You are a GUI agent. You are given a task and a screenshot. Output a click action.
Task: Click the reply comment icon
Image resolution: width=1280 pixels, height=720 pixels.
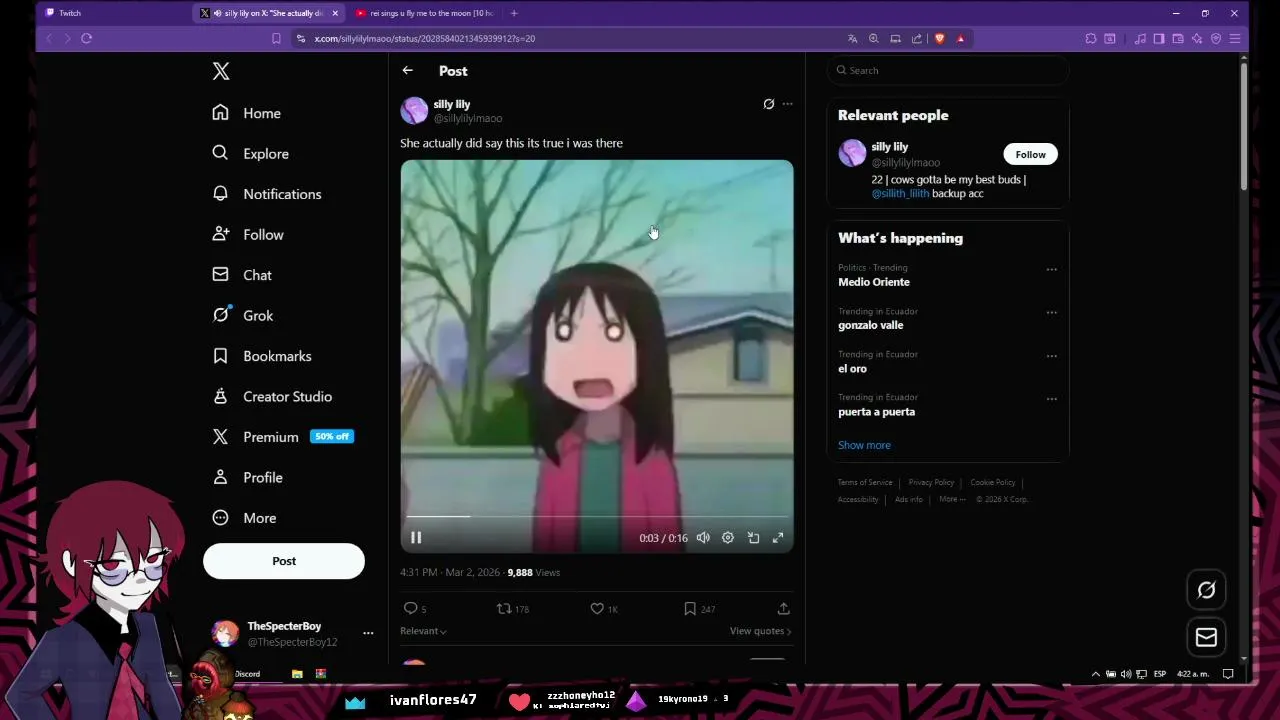tap(410, 608)
